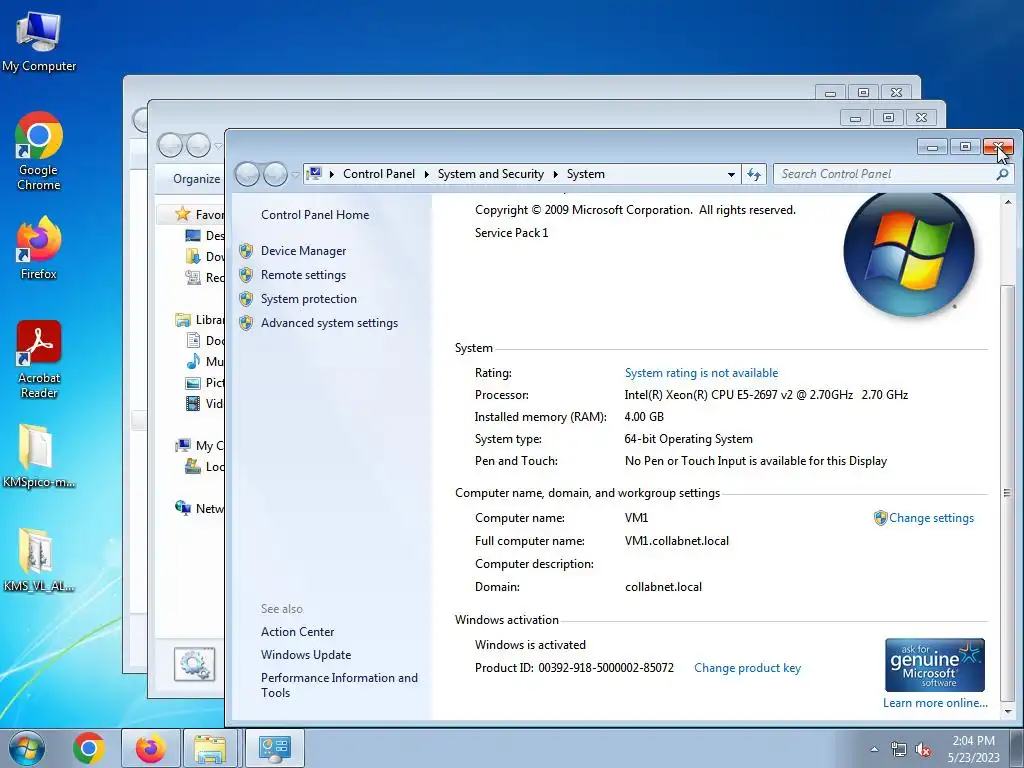Image resolution: width=1024 pixels, height=768 pixels.
Task: Click the Documents library icon in Explorer
Action: coord(193,340)
